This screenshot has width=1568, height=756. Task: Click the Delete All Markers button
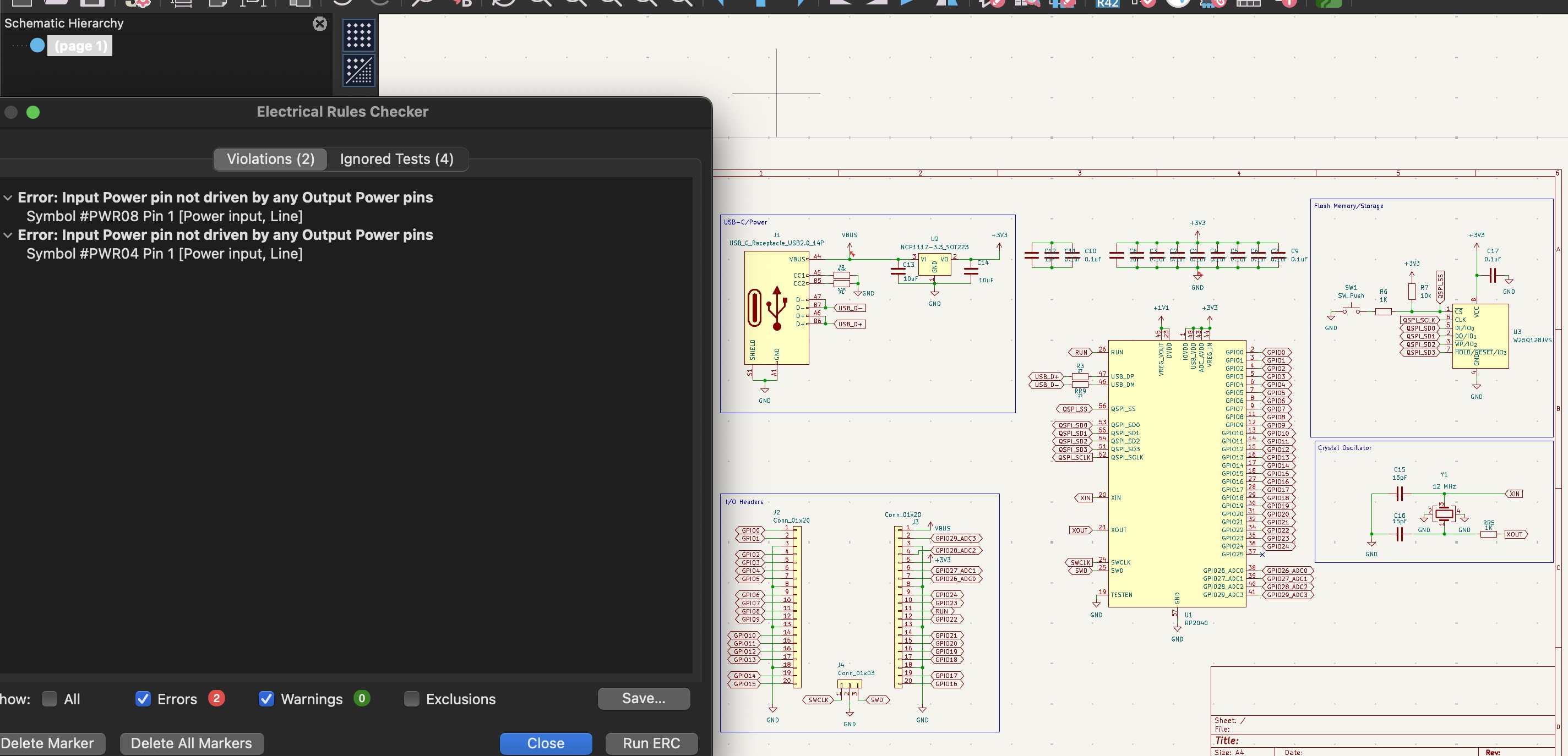click(x=191, y=743)
